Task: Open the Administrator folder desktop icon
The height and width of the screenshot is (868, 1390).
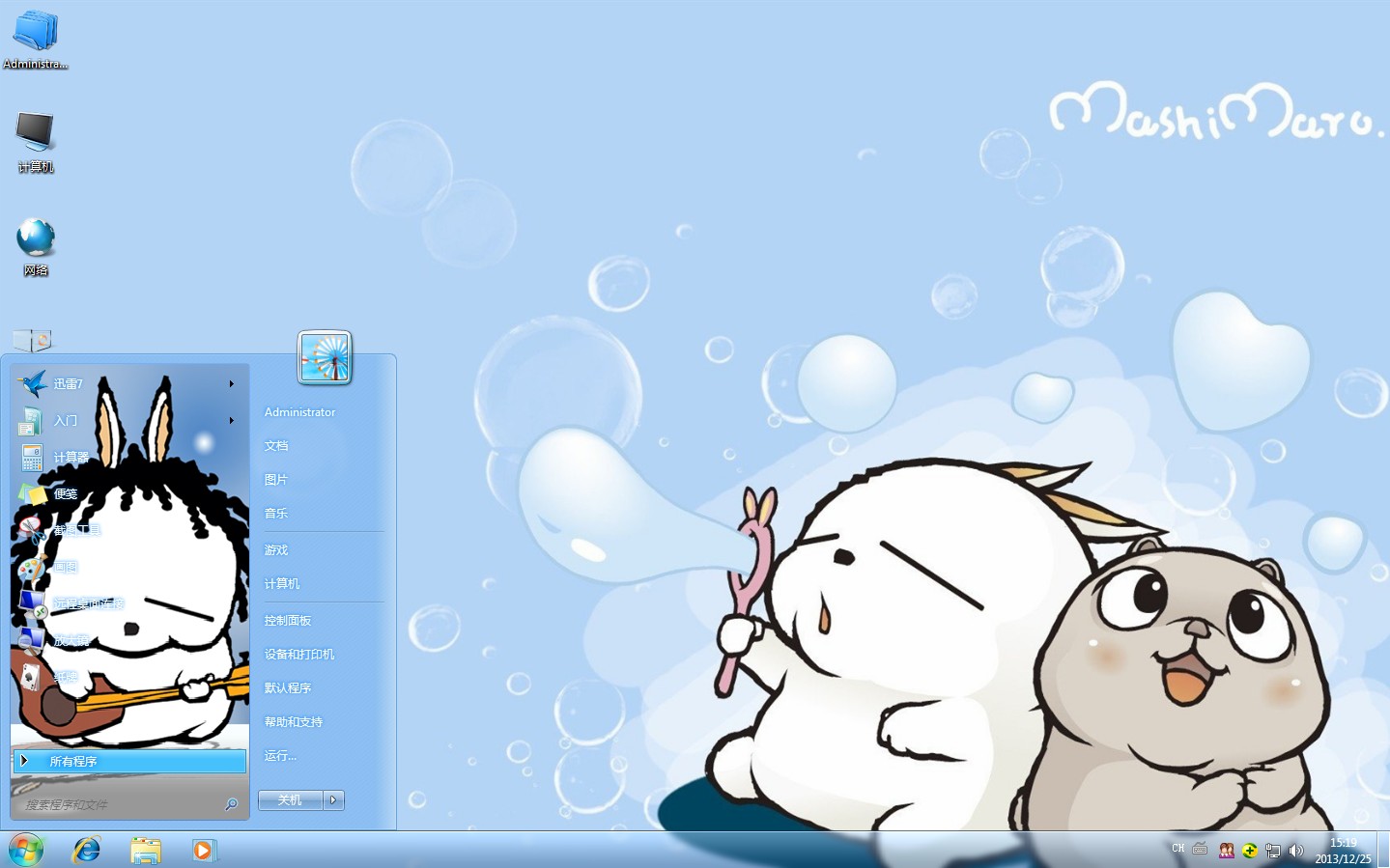Action: [x=36, y=40]
